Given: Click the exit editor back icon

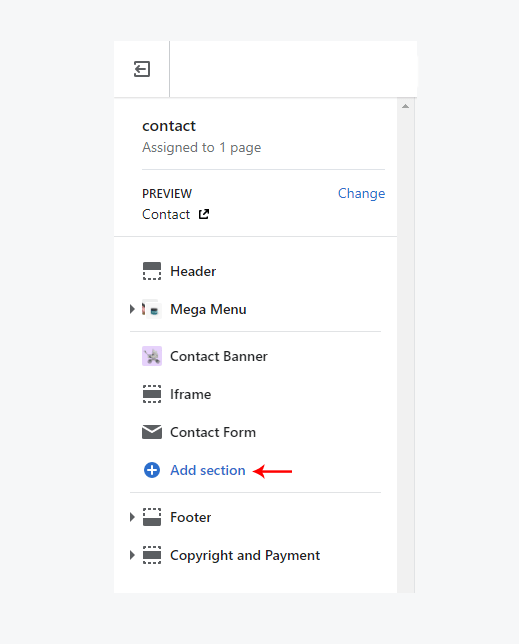Looking at the screenshot, I should [142, 69].
